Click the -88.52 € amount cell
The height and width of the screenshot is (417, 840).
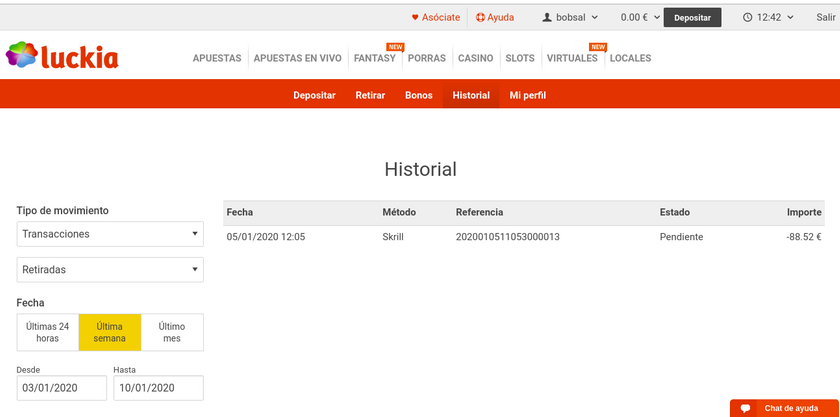(804, 237)
